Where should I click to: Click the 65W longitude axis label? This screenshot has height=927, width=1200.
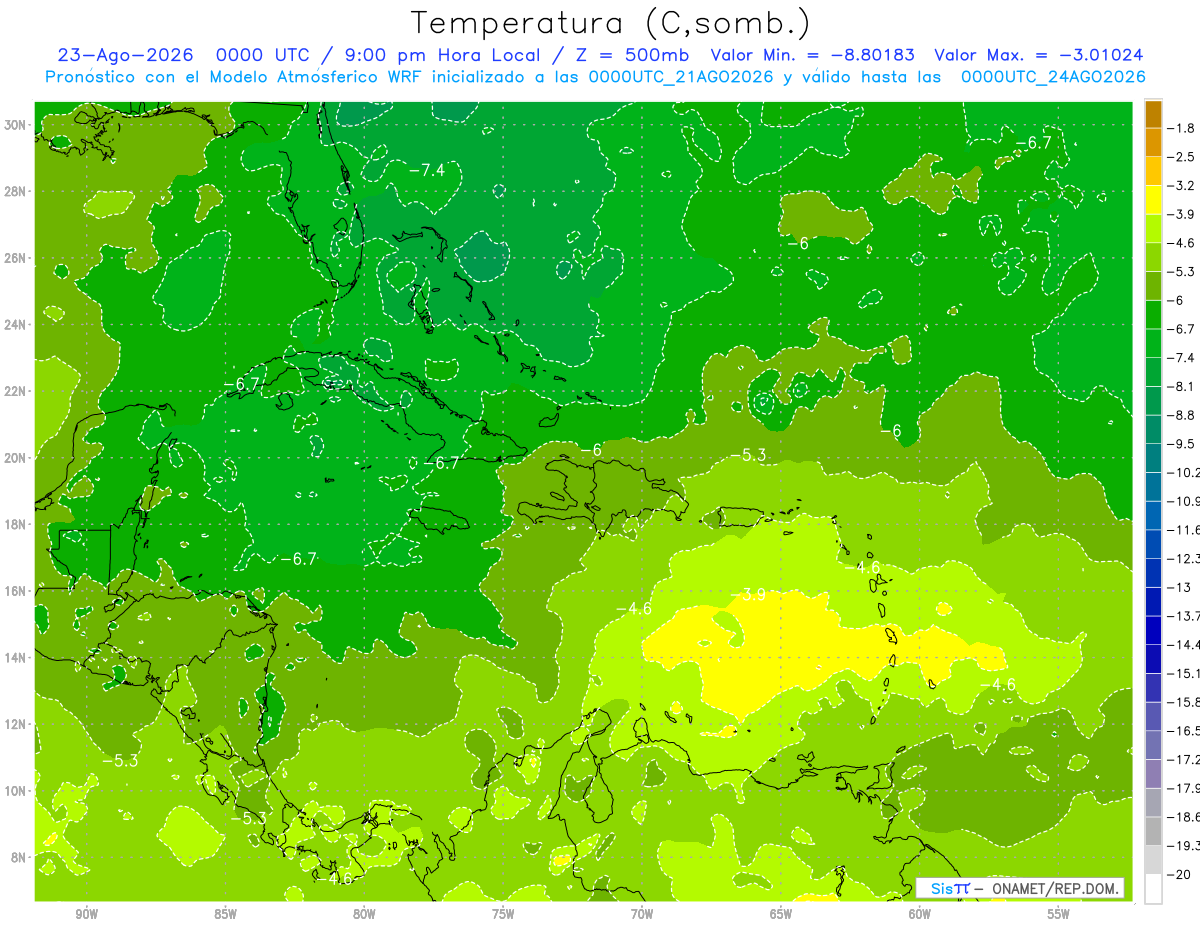(x=781, y=913)
